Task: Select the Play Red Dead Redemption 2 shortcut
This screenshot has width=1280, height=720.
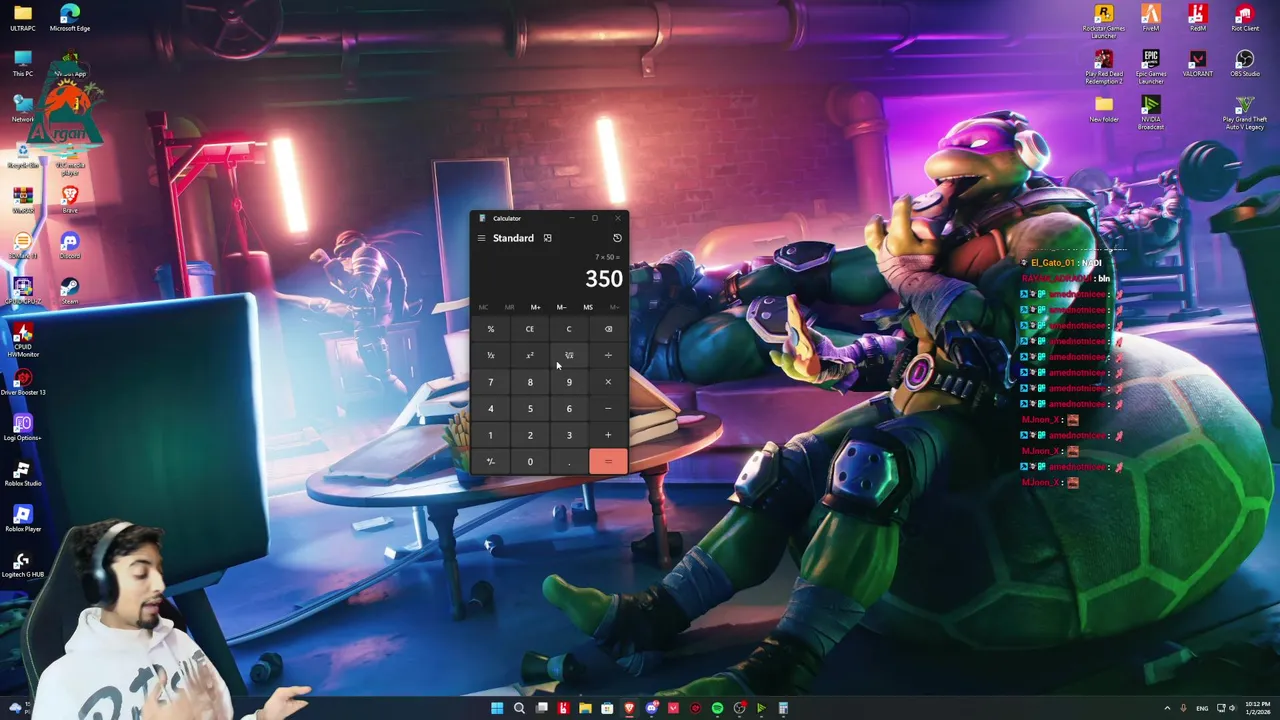Action: coord(1103,67)
